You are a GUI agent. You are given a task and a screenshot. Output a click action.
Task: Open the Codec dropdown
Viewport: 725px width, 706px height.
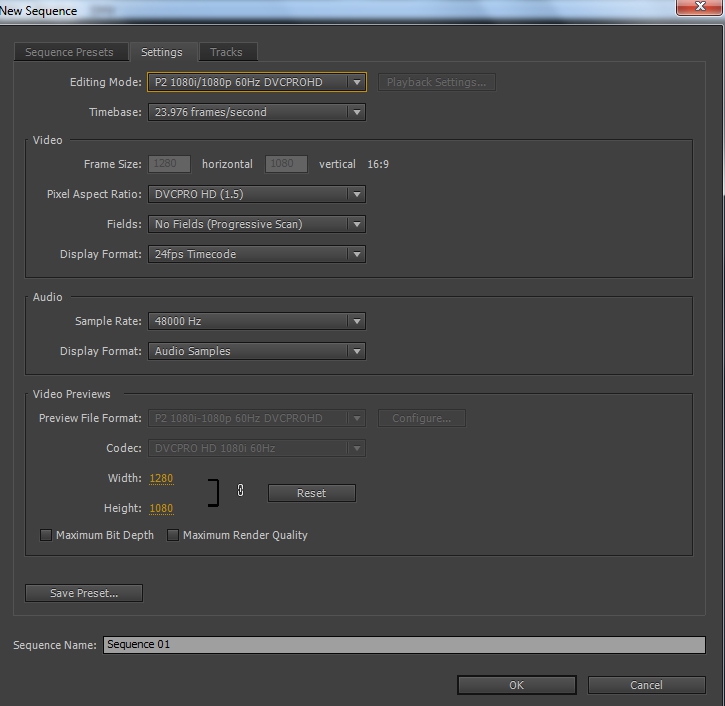click(257, 448)
